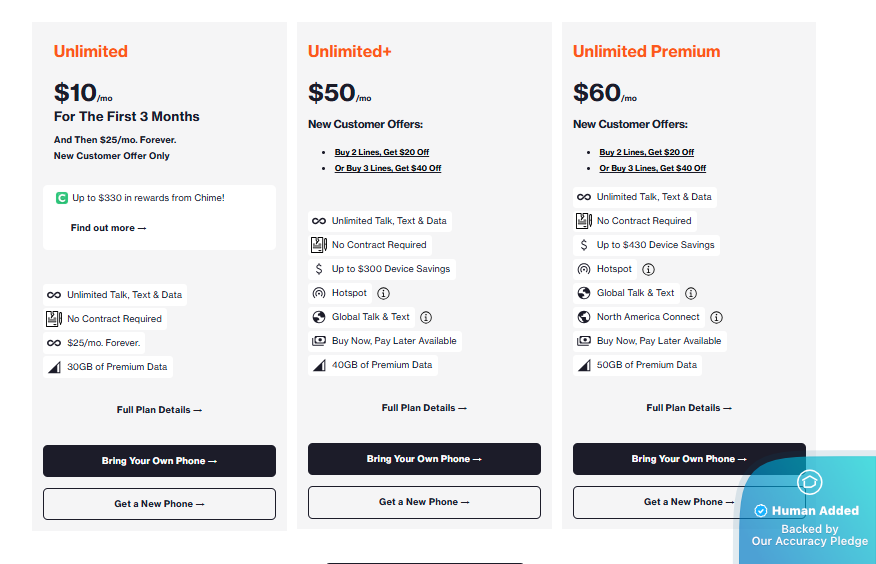The image size is (876, 564).
Task: Click Global Talk & Text info icon in Unlimited+
Action: pos(426,317)
